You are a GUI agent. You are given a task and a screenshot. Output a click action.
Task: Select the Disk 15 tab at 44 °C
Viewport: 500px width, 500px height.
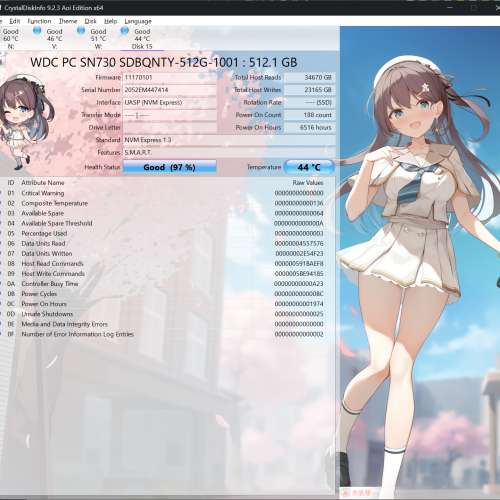point(142,39)
